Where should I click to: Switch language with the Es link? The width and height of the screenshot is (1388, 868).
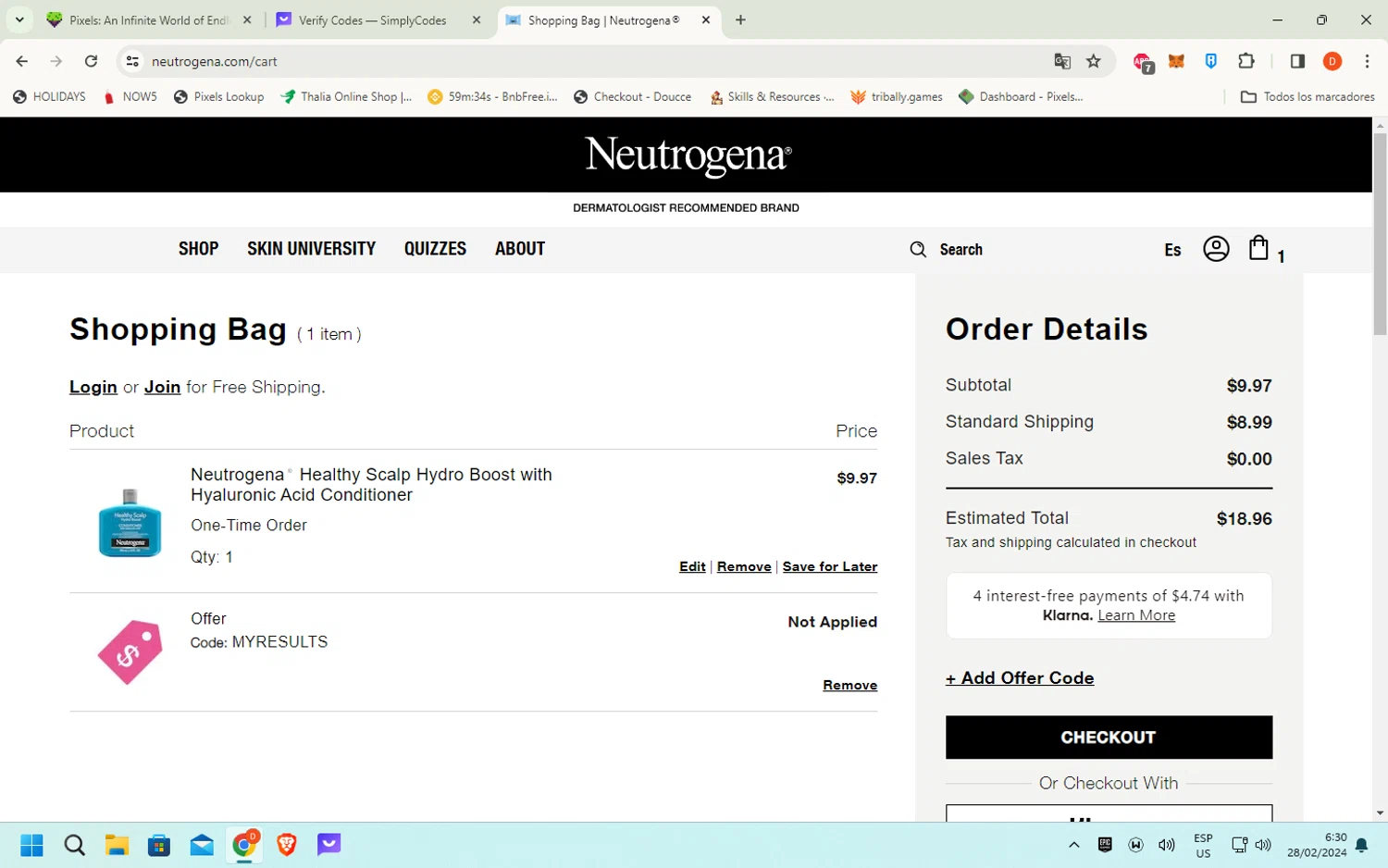(x=1172, y=250)
